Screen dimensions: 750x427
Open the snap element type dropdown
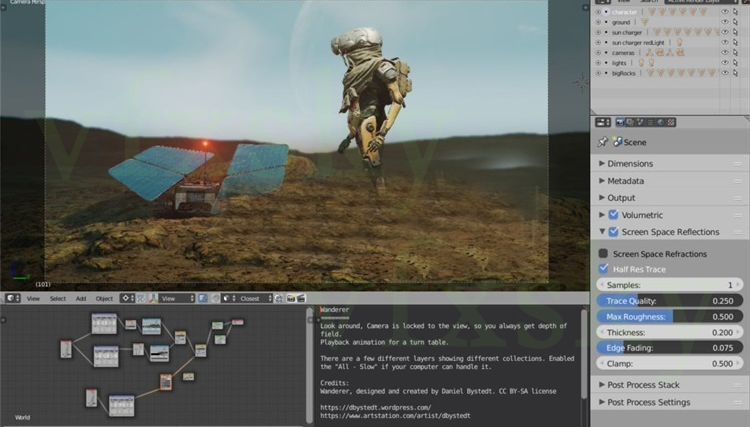[x=229, y=298]
